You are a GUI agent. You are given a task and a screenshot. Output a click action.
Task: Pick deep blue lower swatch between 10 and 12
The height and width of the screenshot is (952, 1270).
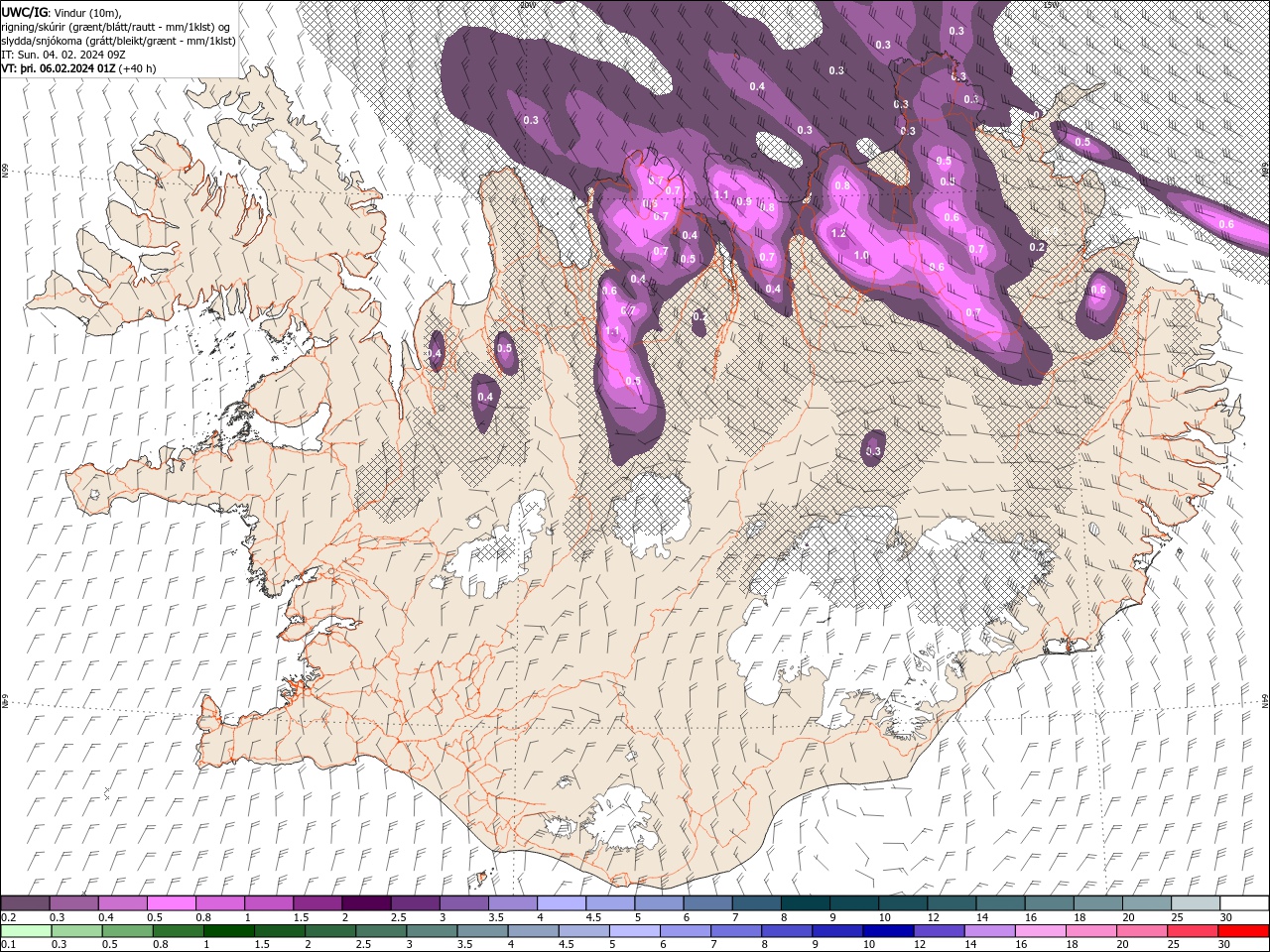click(888, 931)
